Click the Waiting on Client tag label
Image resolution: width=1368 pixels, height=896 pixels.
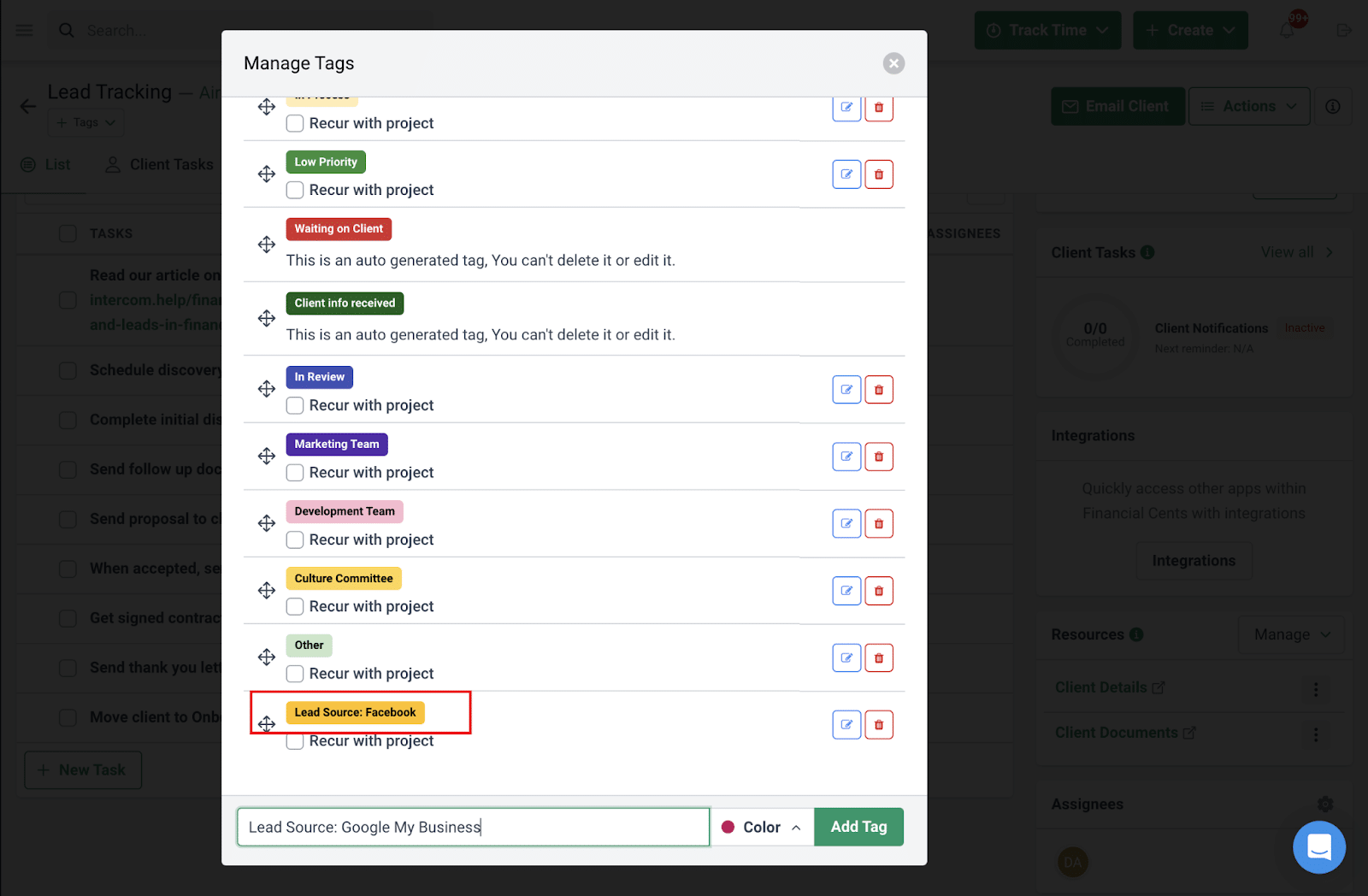tap(339, 229)
